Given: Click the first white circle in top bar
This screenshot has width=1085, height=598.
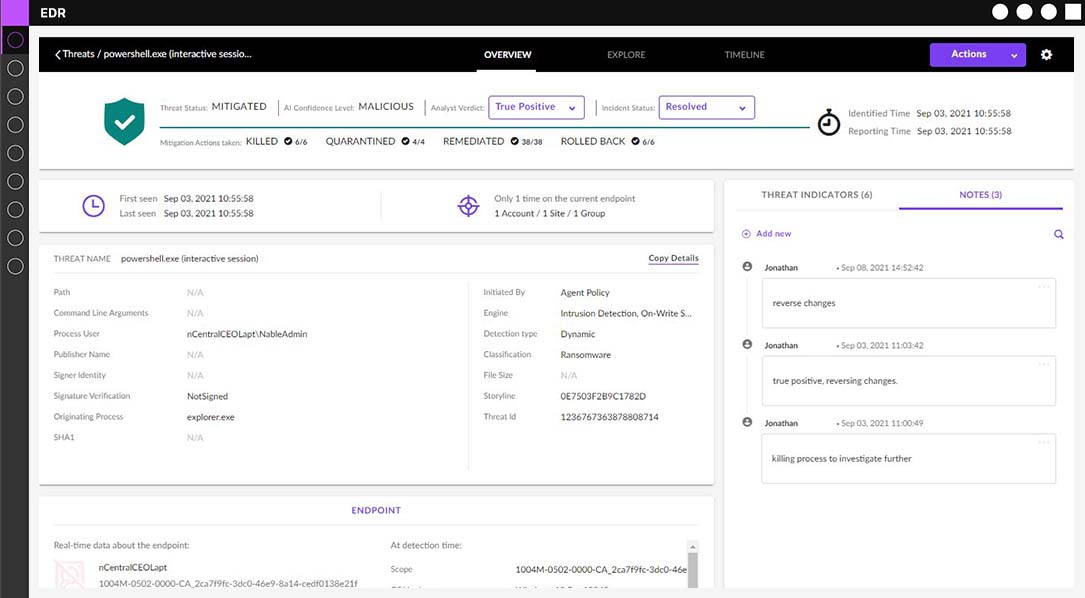Looking at the screenshot, I should coord(1000,12).
